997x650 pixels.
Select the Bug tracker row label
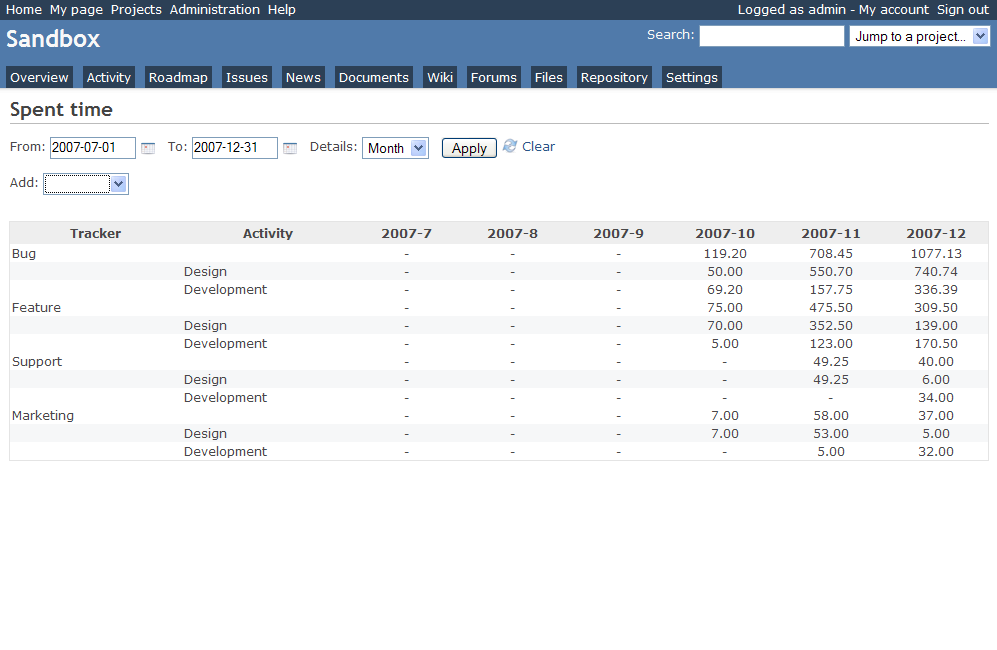[24, 253]
